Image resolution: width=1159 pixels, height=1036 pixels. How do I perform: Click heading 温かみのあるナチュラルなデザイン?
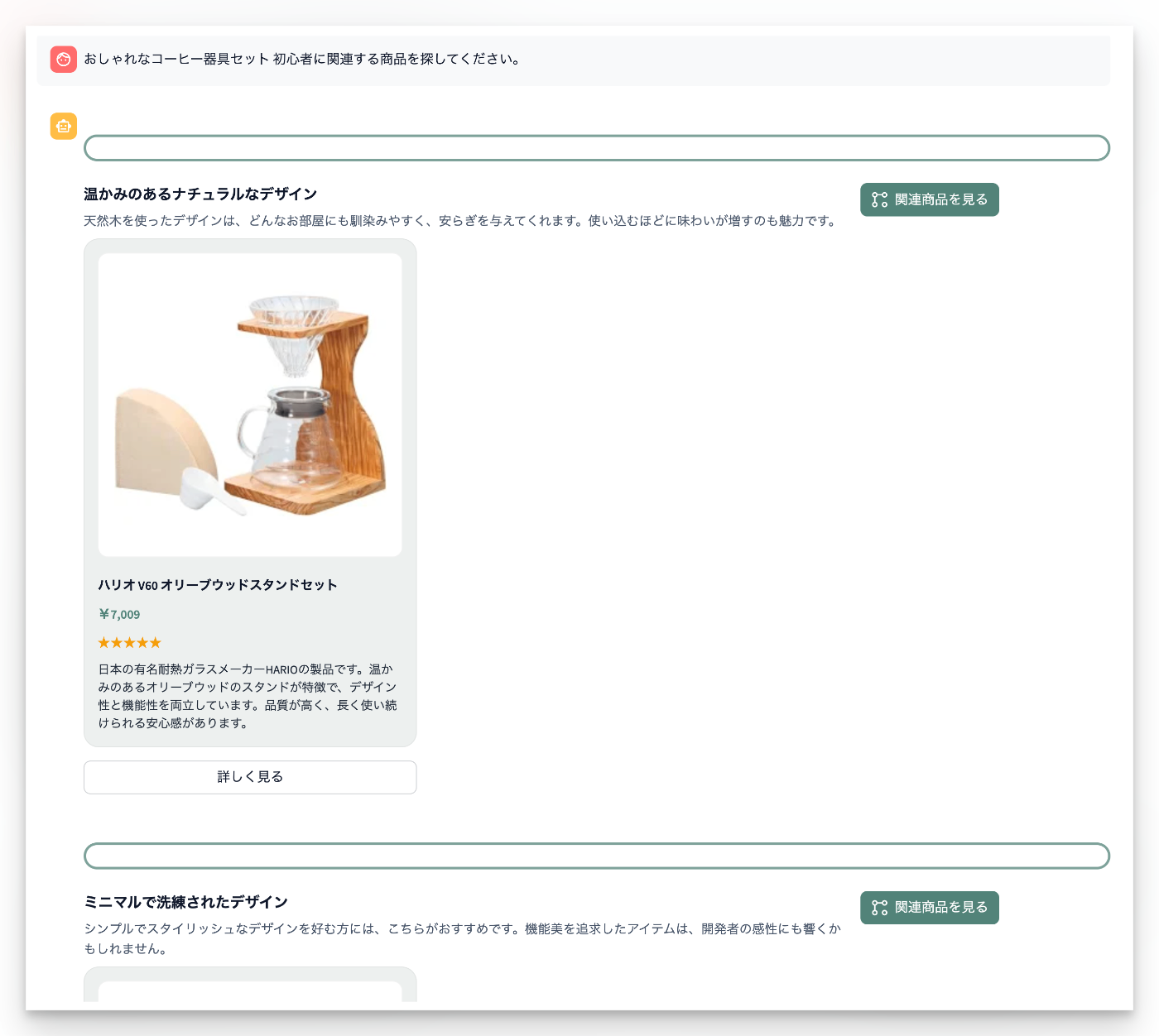[200, 194]
